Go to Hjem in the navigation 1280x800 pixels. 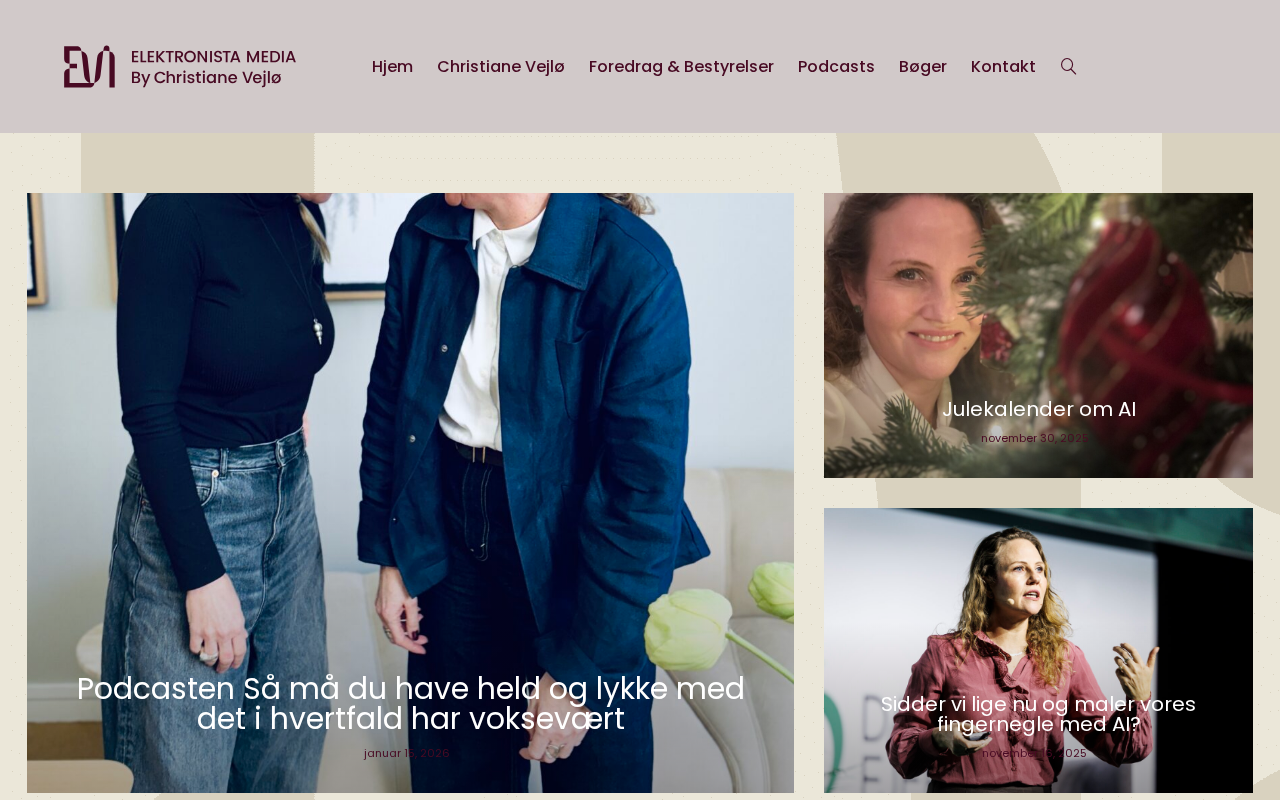pyautogui.click(x=392, y=67)
